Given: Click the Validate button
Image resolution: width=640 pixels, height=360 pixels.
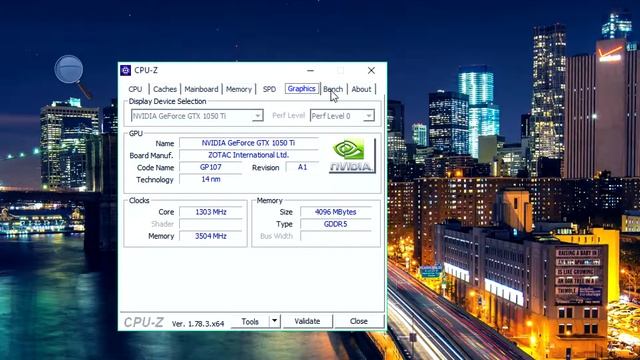Looking at the screenshot, I should click(307, 321).
